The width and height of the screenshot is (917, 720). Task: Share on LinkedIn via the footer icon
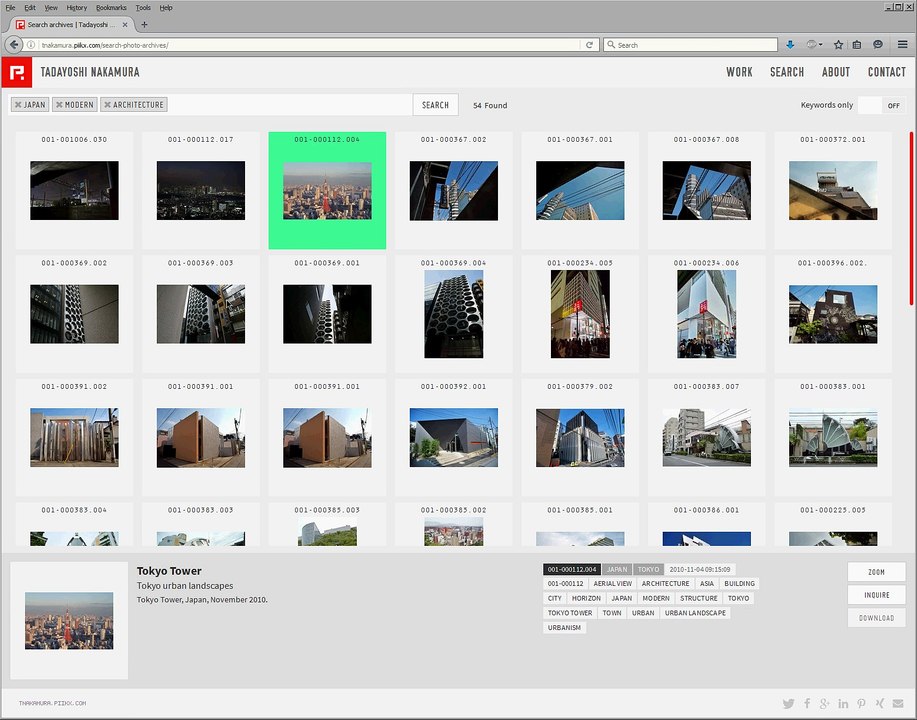click(843, 704)
